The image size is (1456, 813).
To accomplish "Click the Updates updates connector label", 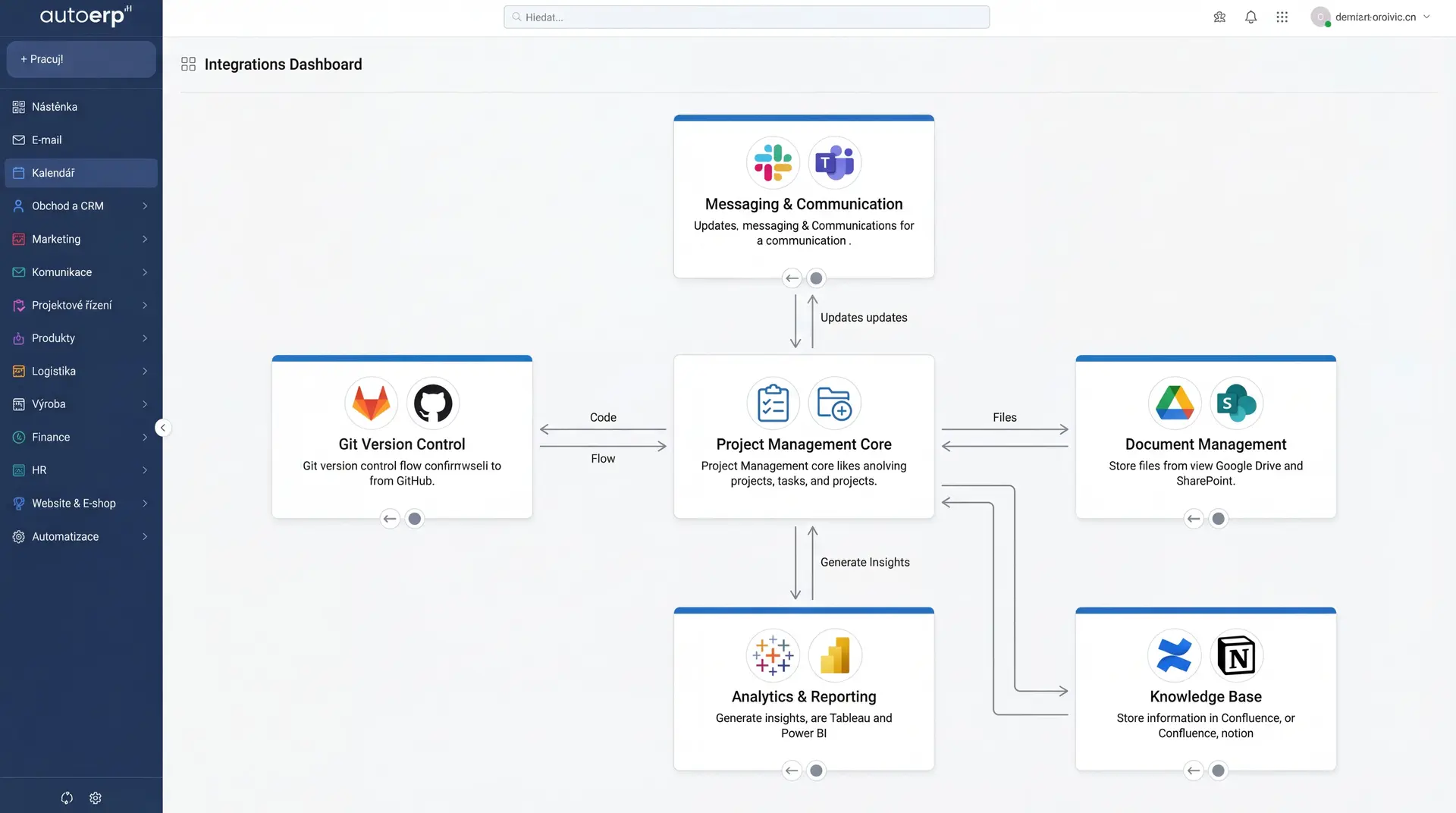I will 864,318.
